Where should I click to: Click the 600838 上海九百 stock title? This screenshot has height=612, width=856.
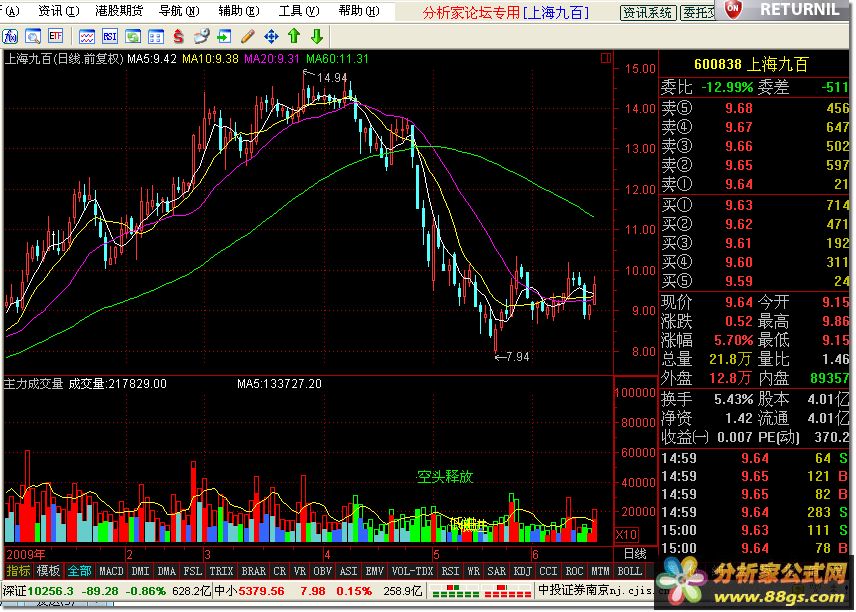751,64
